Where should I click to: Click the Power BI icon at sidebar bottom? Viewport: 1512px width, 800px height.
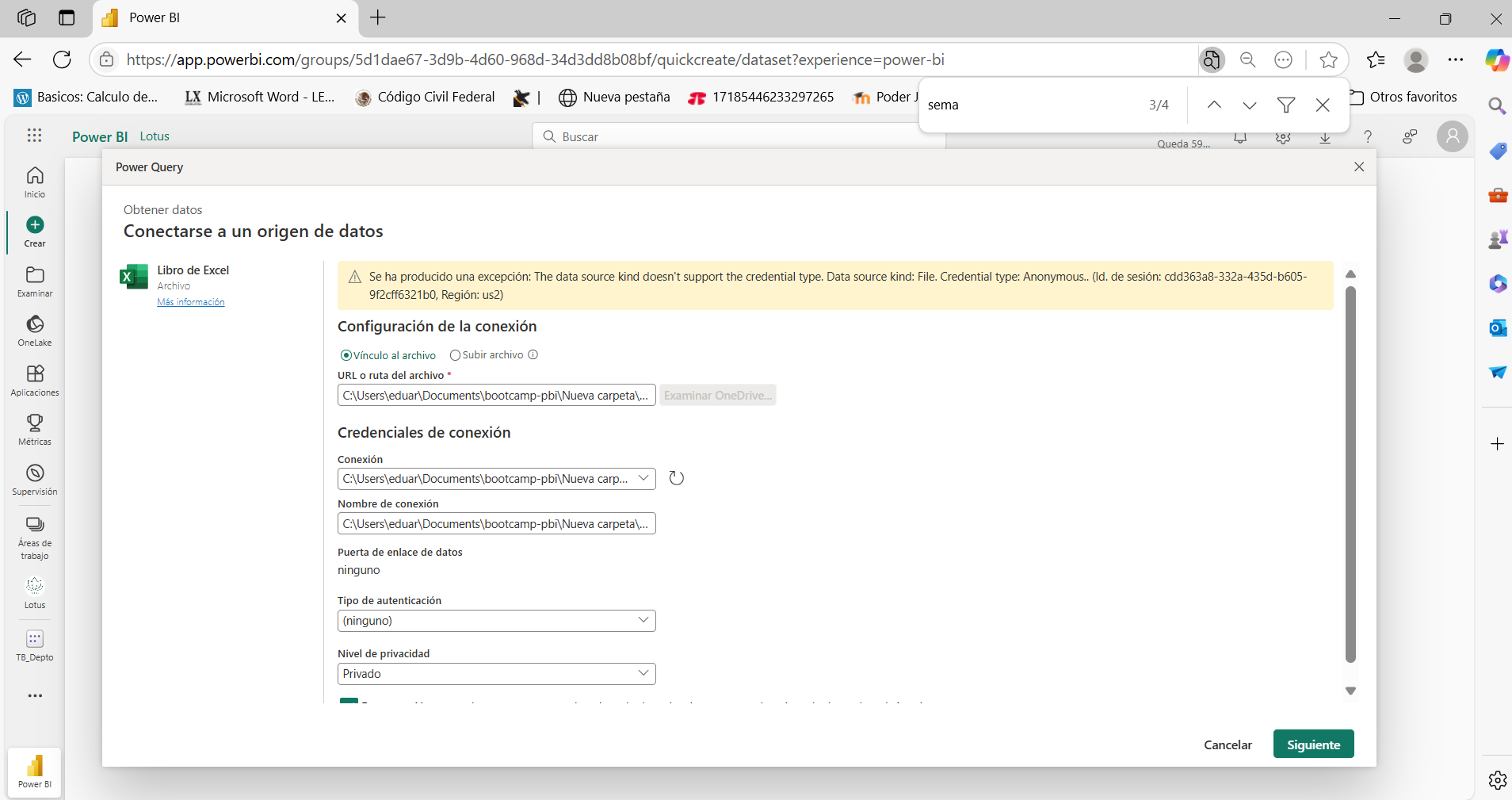point(35,772)
